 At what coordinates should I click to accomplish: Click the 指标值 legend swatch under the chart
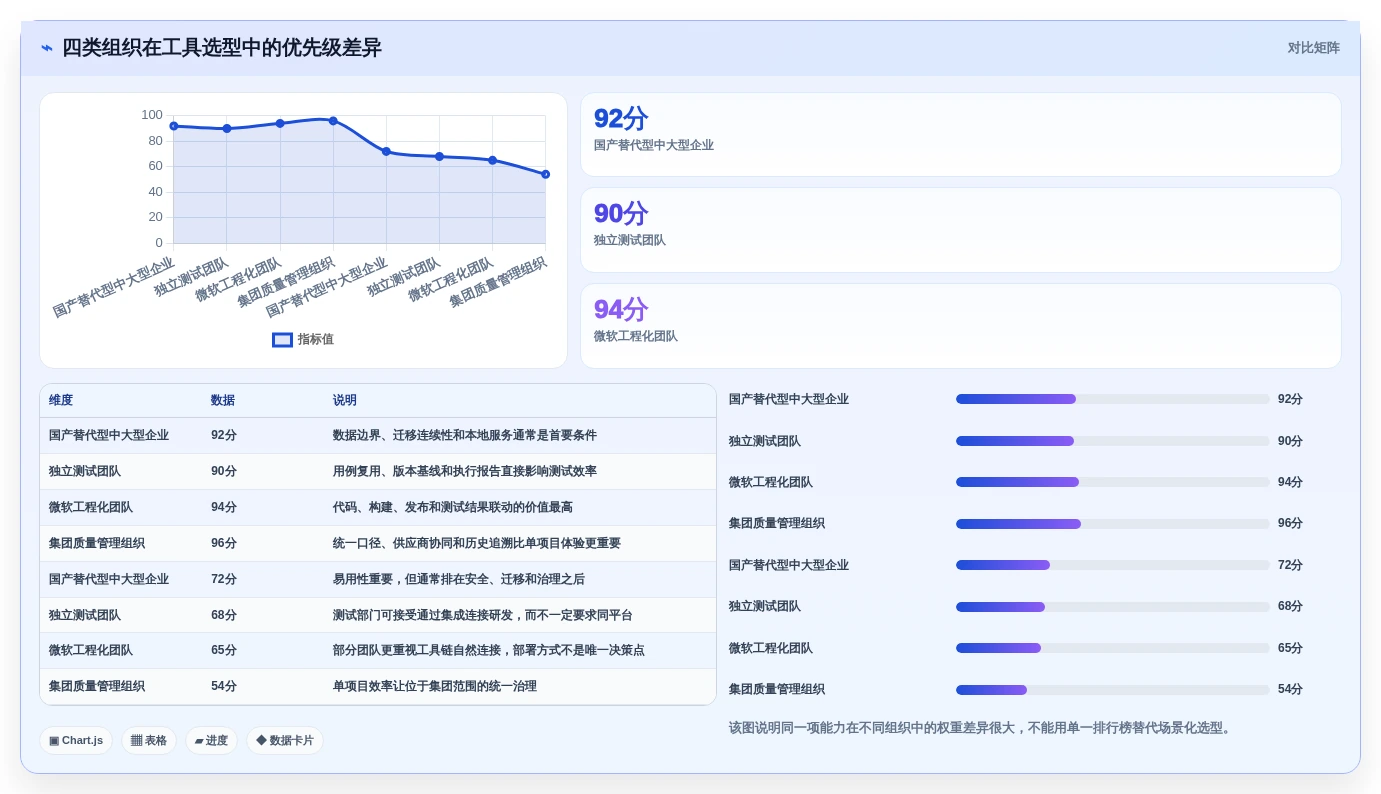(282, 340)
